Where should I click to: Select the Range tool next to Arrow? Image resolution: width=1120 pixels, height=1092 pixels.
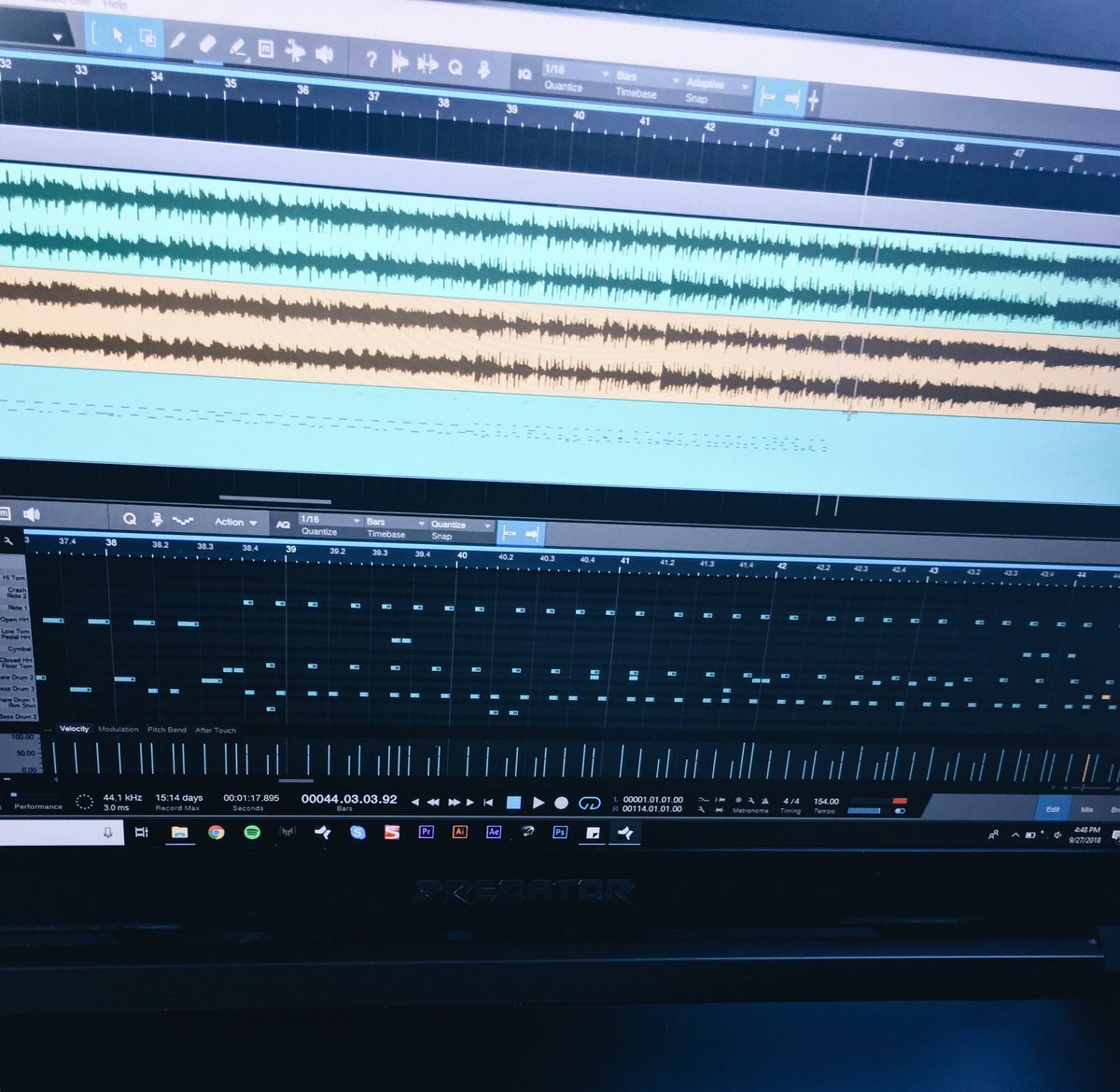pyautogui.click(x=147, y=38)
